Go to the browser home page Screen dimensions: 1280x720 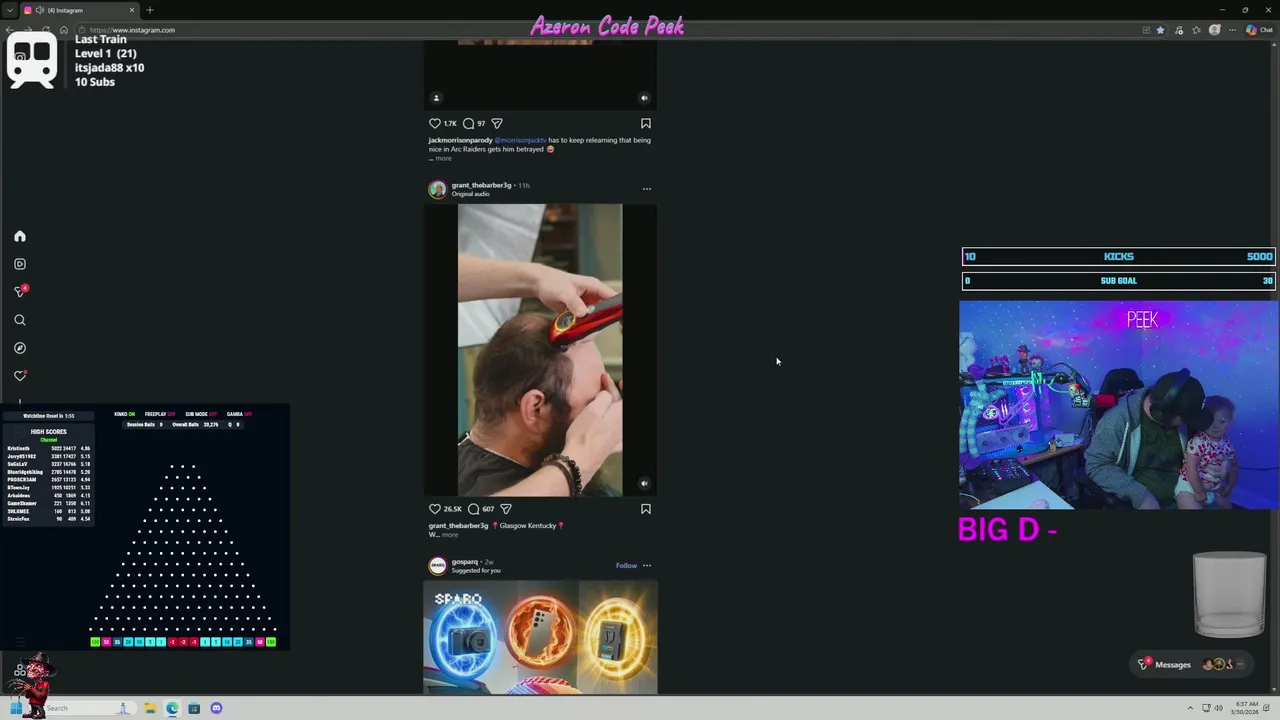[x=64, y=30]
